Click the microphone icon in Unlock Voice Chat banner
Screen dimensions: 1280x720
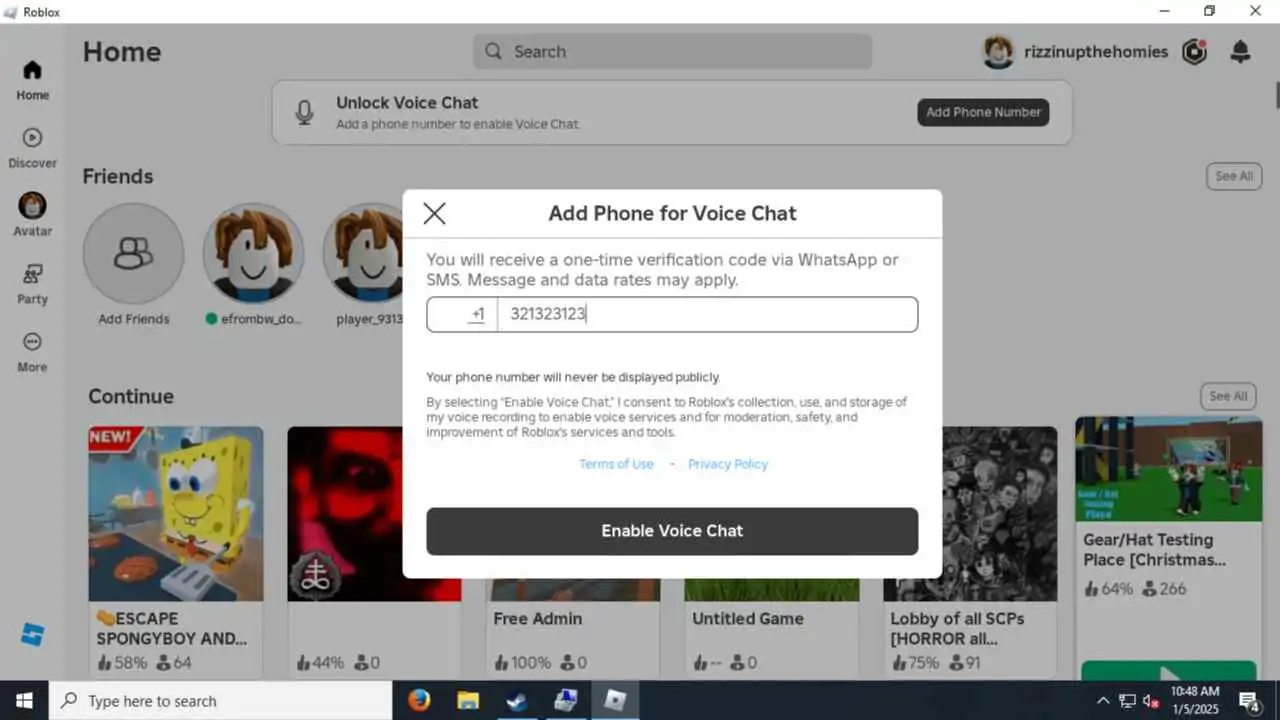305,112
